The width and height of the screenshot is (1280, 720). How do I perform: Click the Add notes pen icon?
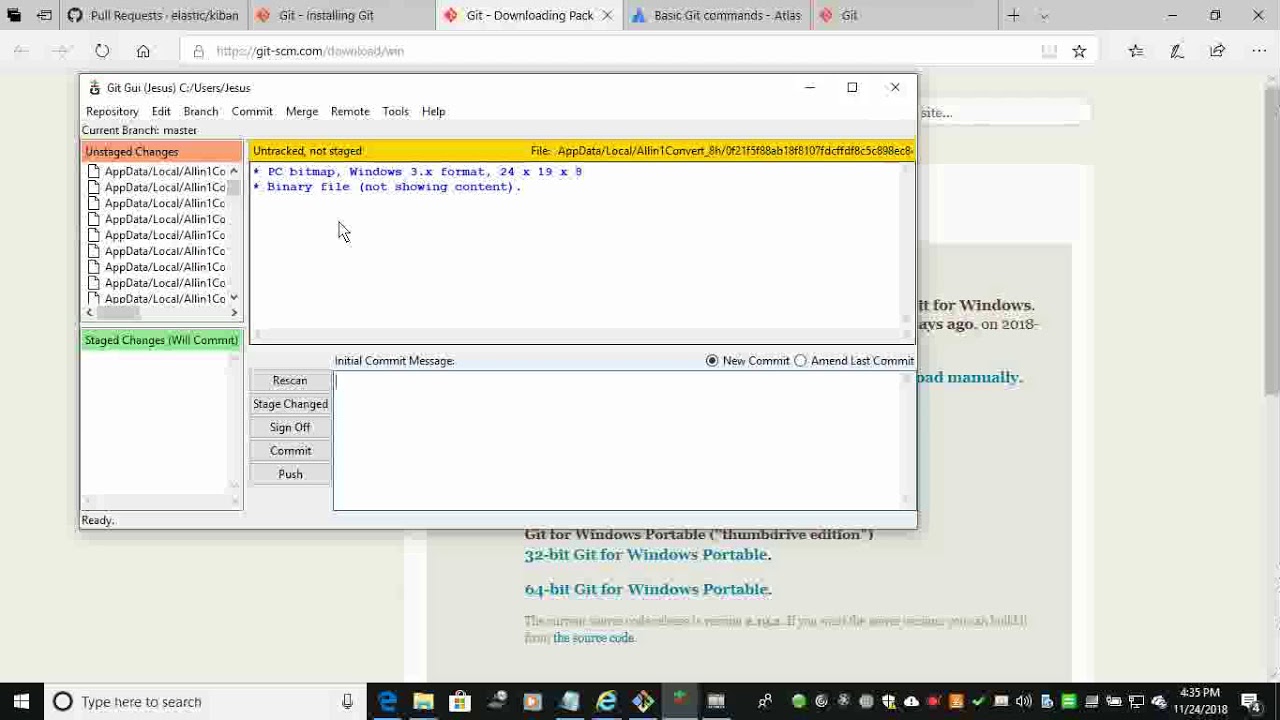(1177, 51)
